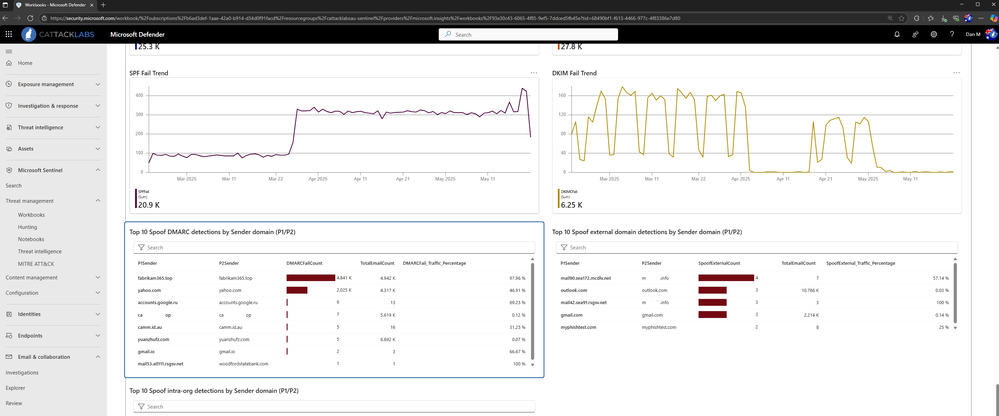999x416 pixels.
Task: Open Review under Email & collaboration
Action: point(13,403)
